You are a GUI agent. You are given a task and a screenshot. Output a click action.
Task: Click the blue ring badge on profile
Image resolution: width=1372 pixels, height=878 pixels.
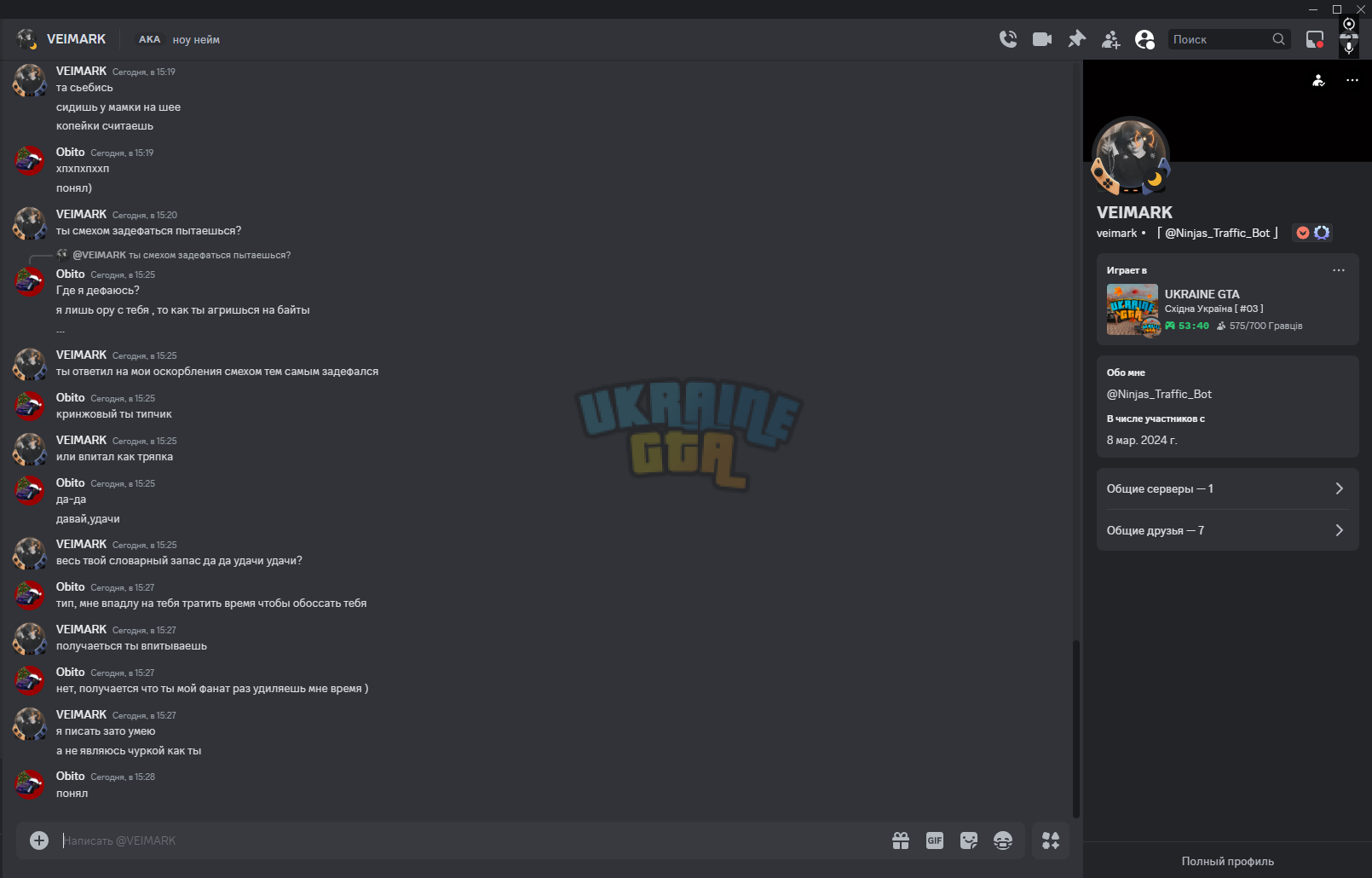pyautogui.click(x=1322, y=233)
